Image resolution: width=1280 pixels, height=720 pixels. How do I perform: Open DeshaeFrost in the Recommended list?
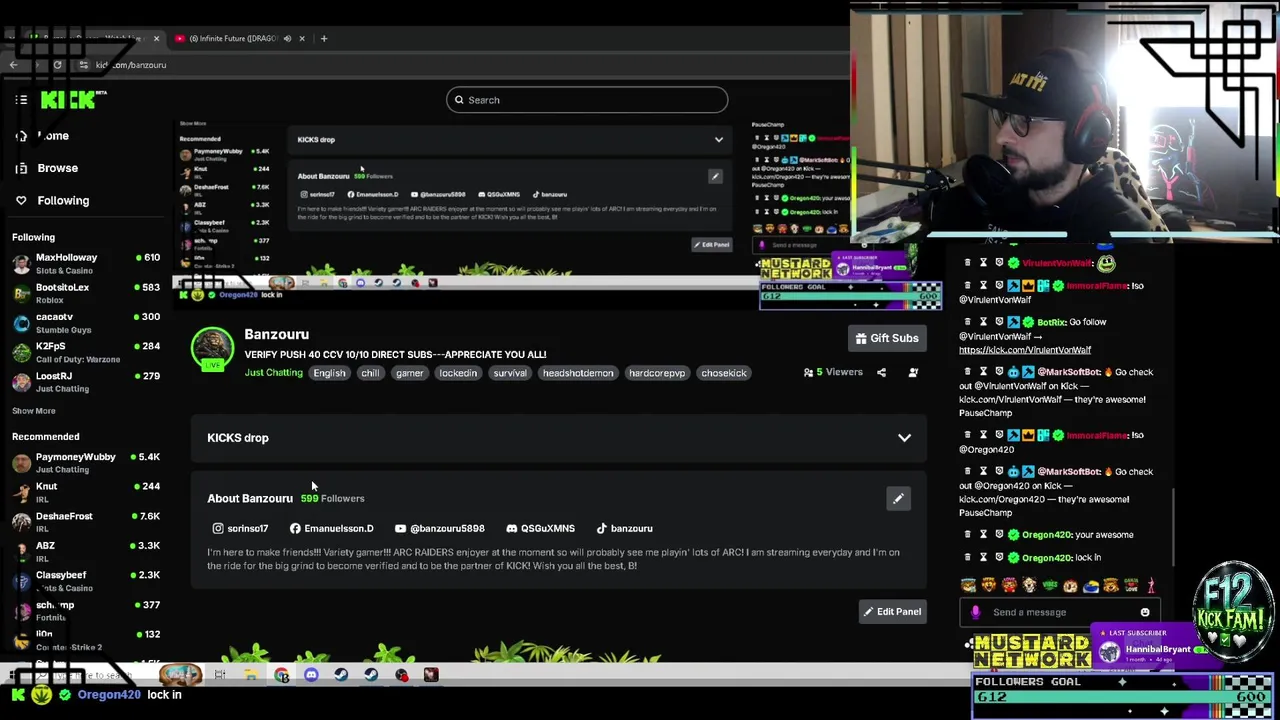point(86,522)
